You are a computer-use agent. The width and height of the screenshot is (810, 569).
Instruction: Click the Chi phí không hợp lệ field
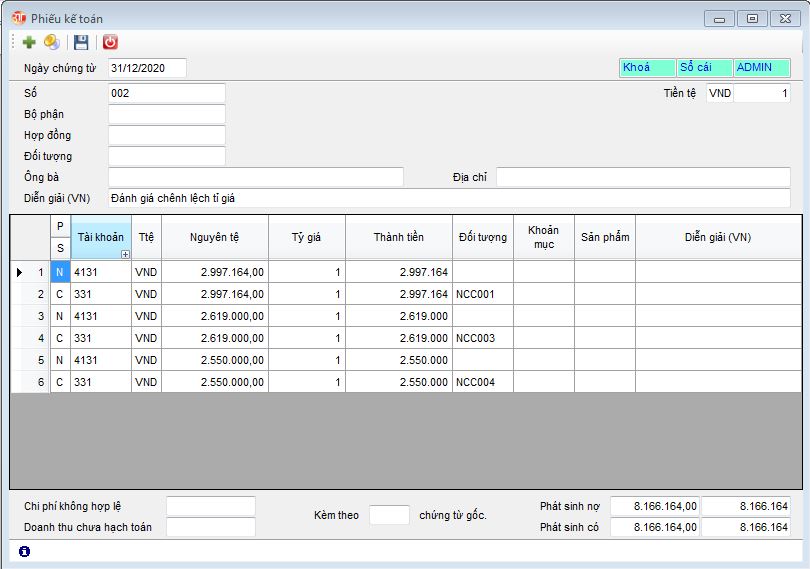pos(210,506)
